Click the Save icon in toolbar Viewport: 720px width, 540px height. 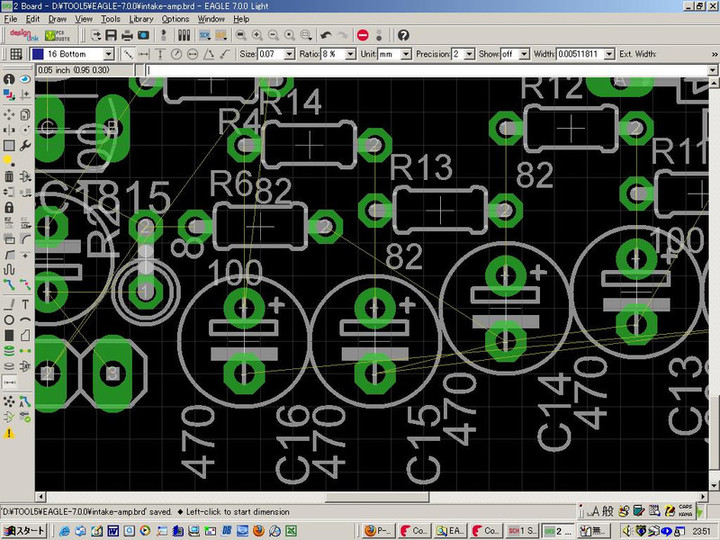click(x=111, y=35)
